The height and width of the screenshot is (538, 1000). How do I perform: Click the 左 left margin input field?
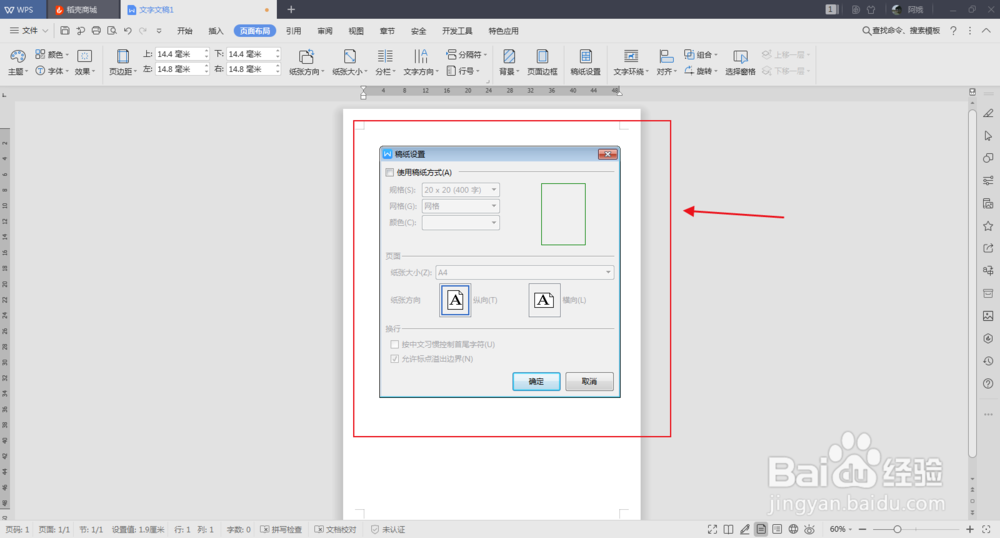[x=181, y=69]
